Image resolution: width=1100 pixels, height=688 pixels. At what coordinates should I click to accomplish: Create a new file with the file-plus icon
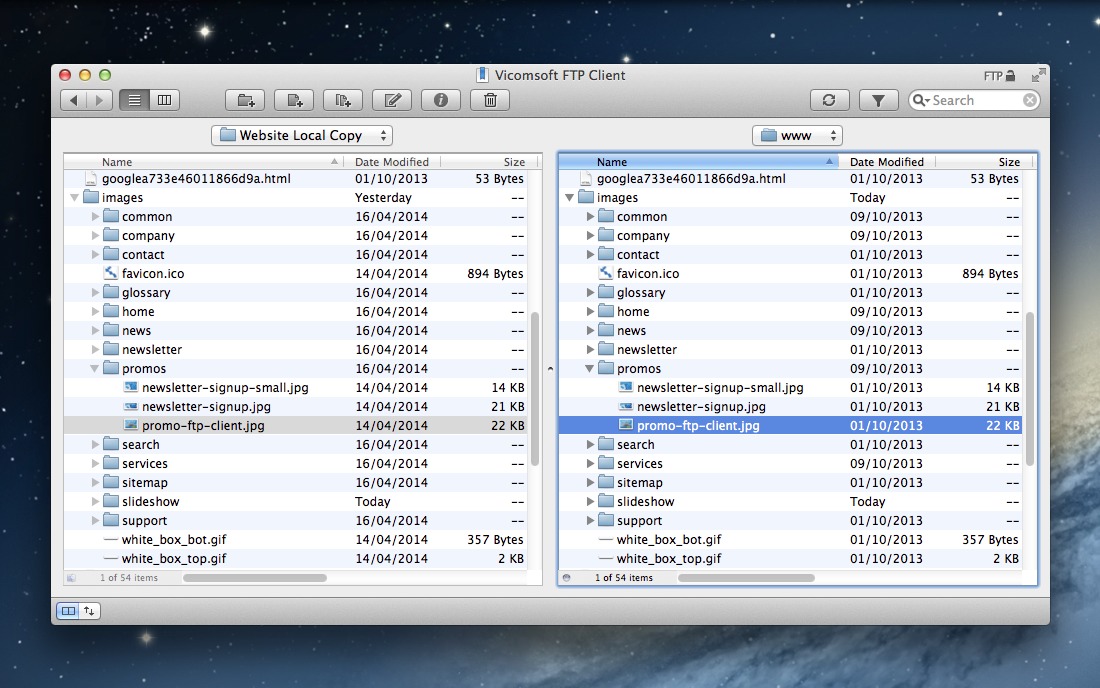293,100
